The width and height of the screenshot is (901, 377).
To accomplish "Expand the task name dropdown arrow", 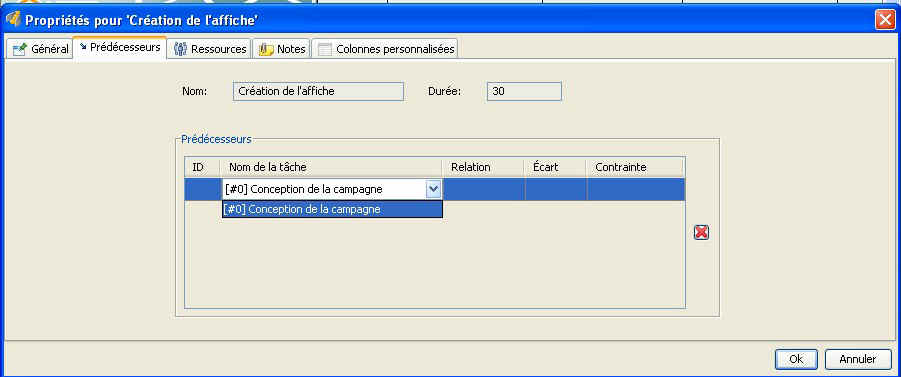I will 433,188.
